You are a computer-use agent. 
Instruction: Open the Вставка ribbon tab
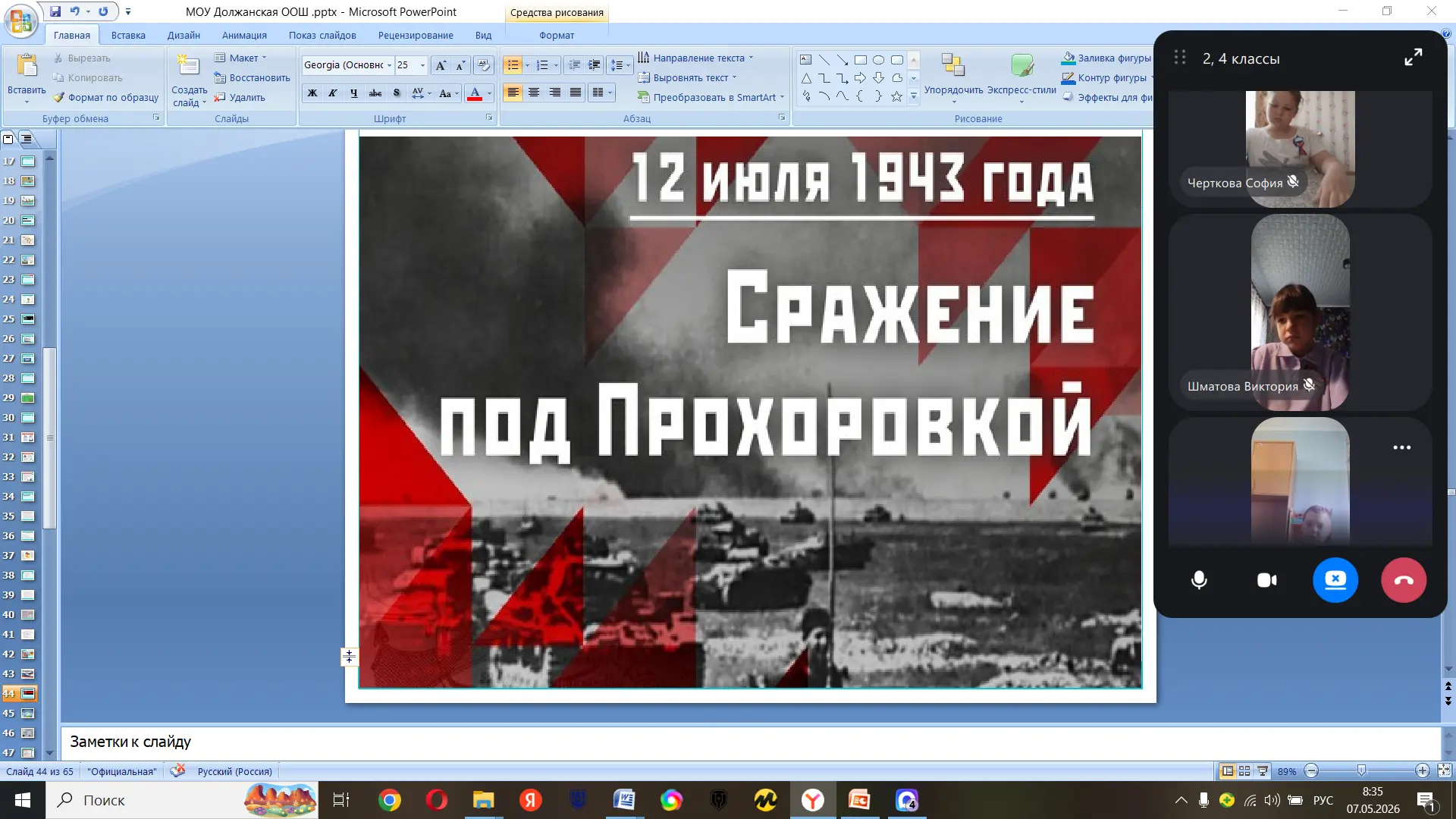[x=128, y=35]
